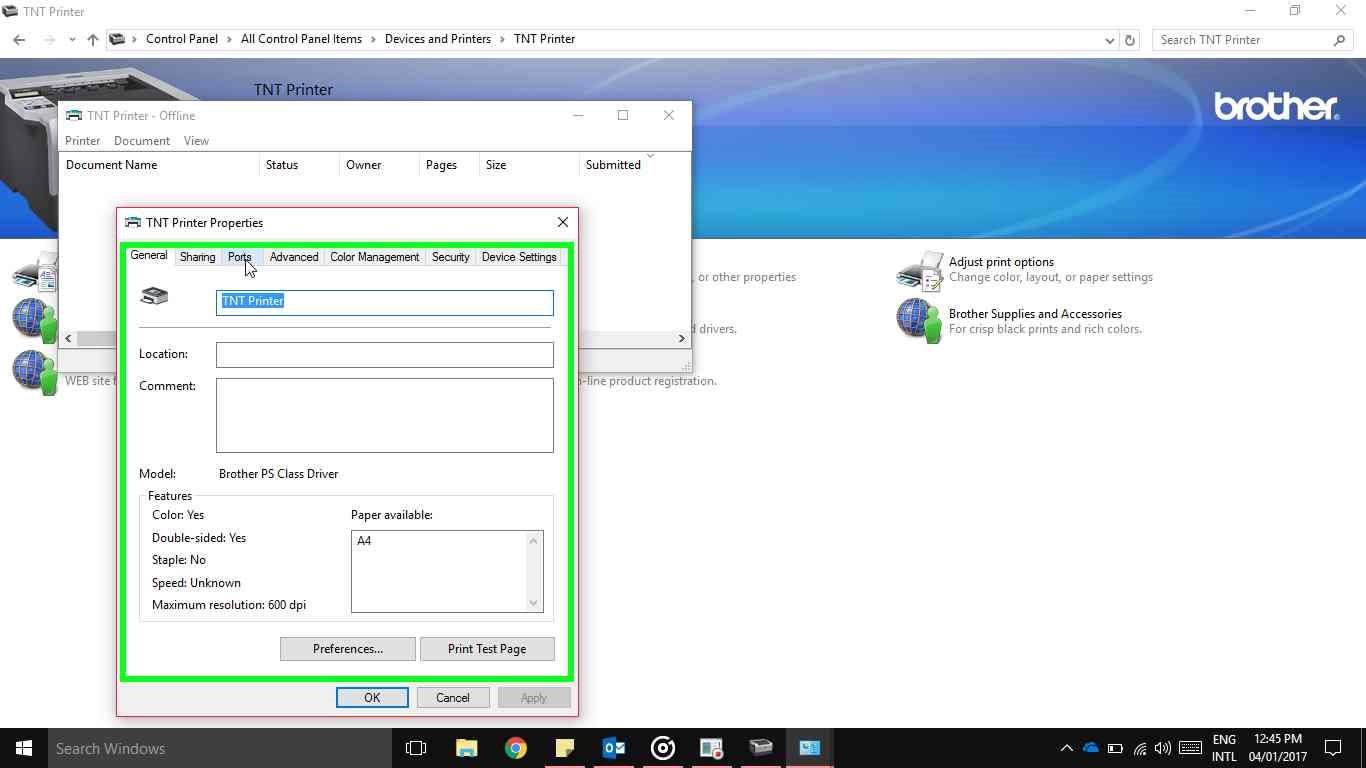Click Print Test Page button
The image size is (1366, 768).
pyautogui.click(x=487, y=649)
